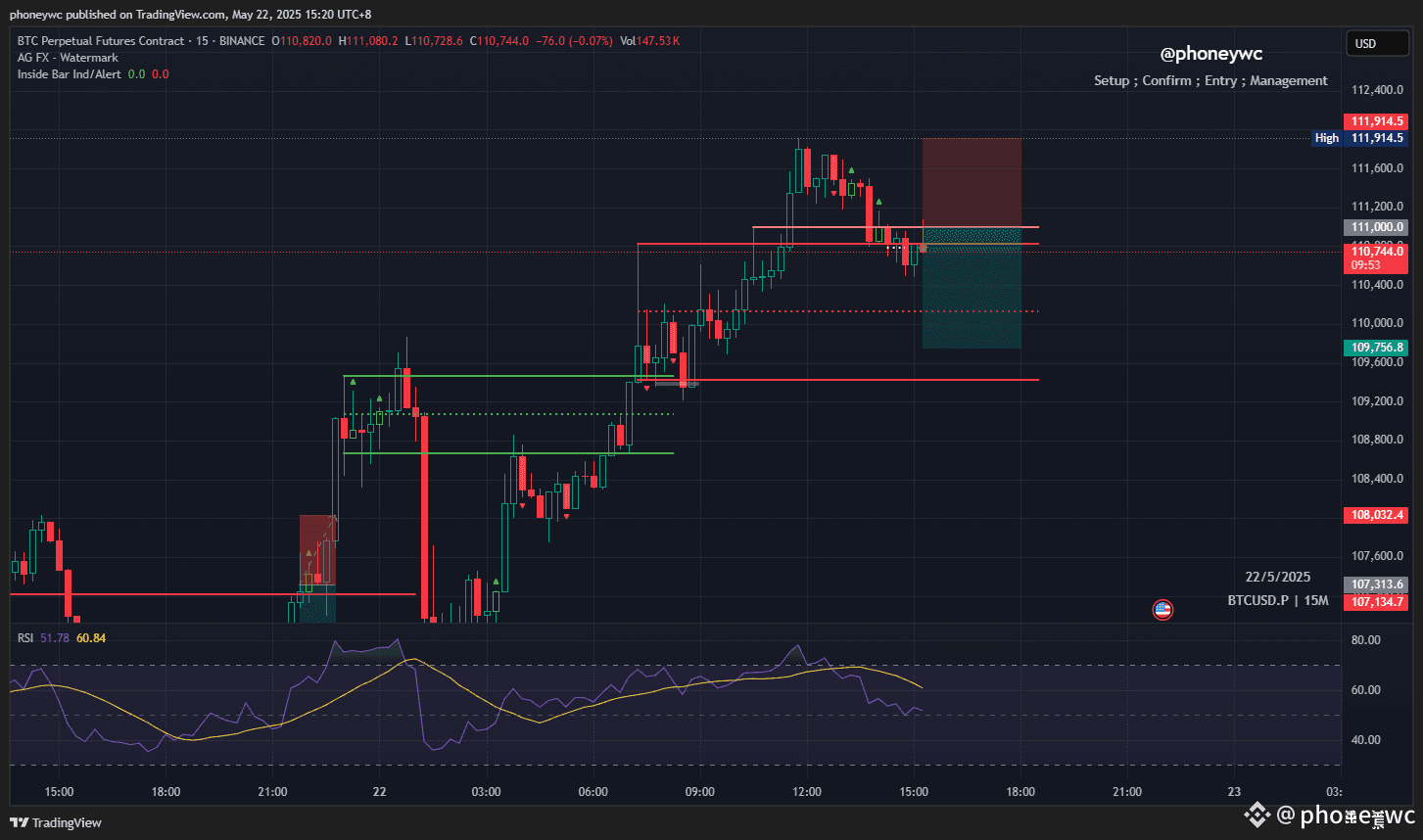Click the 23 date label on time axis
Image resolution: width=1423 pixels, height=840 pixels.
coord(1234,792)
